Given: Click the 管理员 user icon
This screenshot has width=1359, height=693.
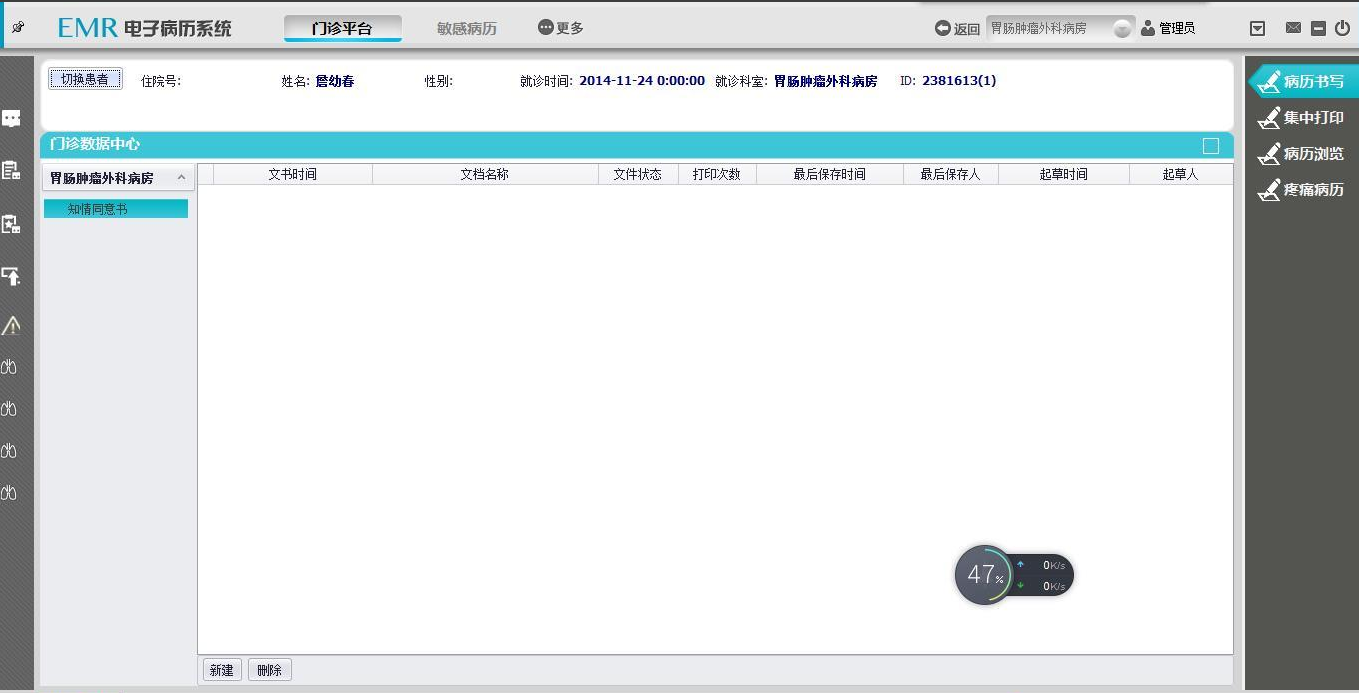Looking at the screenshot, I should [x=1148, y=28].
